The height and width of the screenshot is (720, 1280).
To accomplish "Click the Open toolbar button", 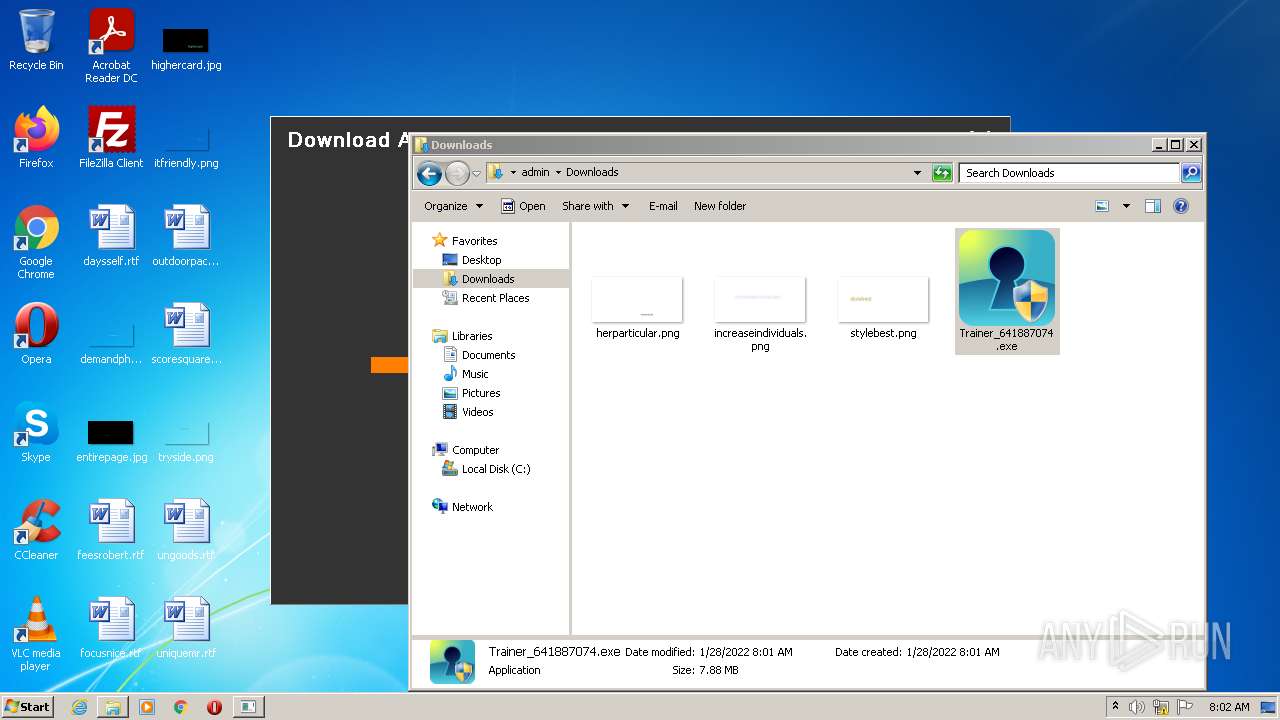I will pos(523,206).
